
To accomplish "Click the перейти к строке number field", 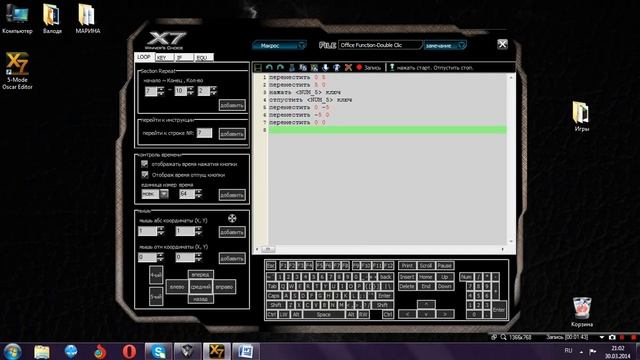I will [x=204, y=133].
